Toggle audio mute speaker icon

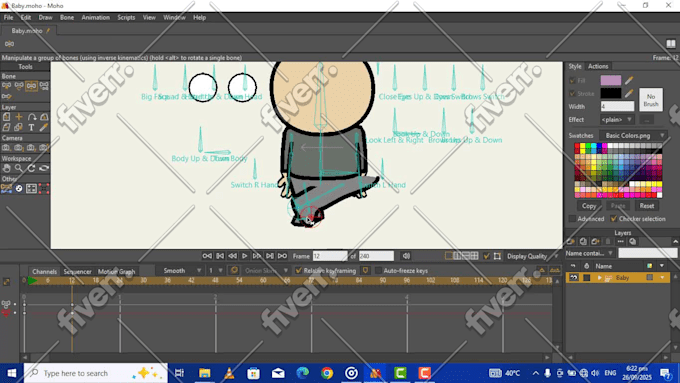pyautogui.click(x=406, y=256)
